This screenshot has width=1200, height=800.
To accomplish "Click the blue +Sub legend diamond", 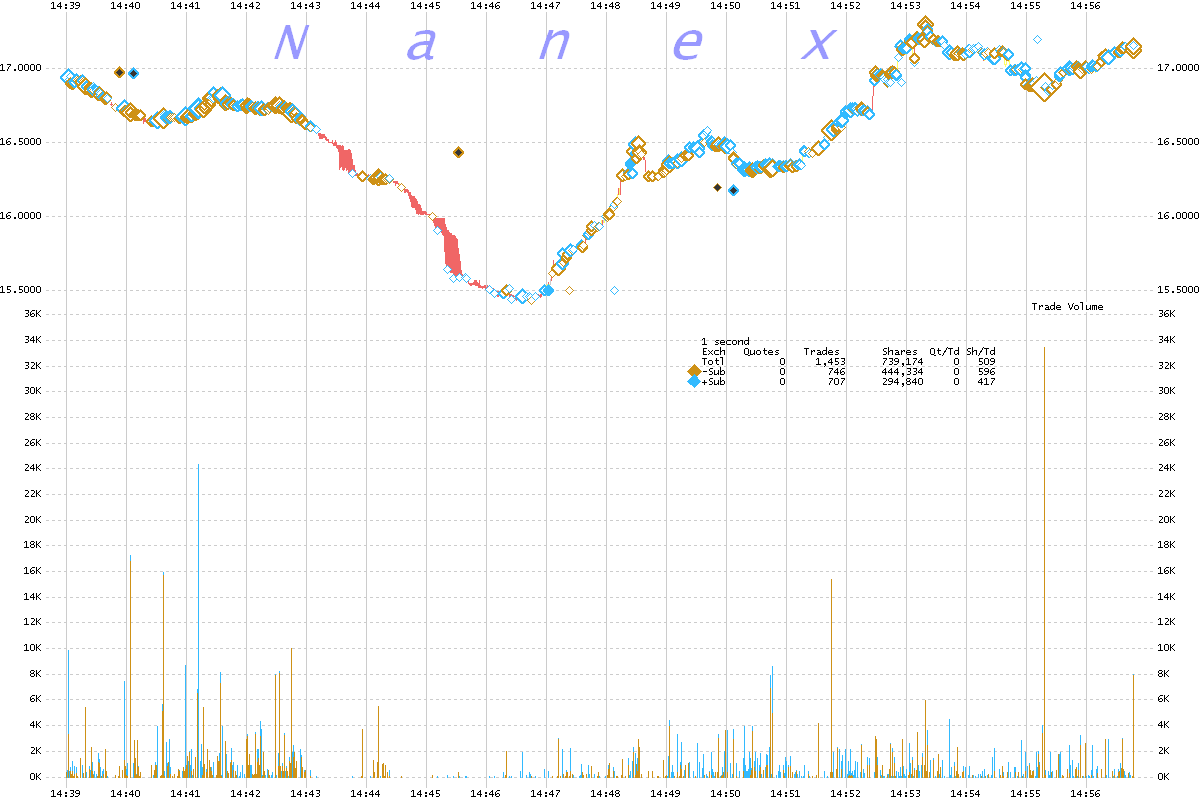I will [694, 382].
